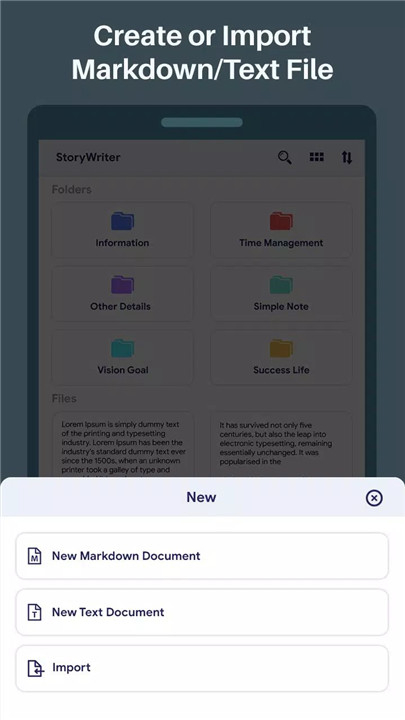Open the teal Vision Goal folder
The height and width of the screenshot is (720, 405).
click(122, 357)
